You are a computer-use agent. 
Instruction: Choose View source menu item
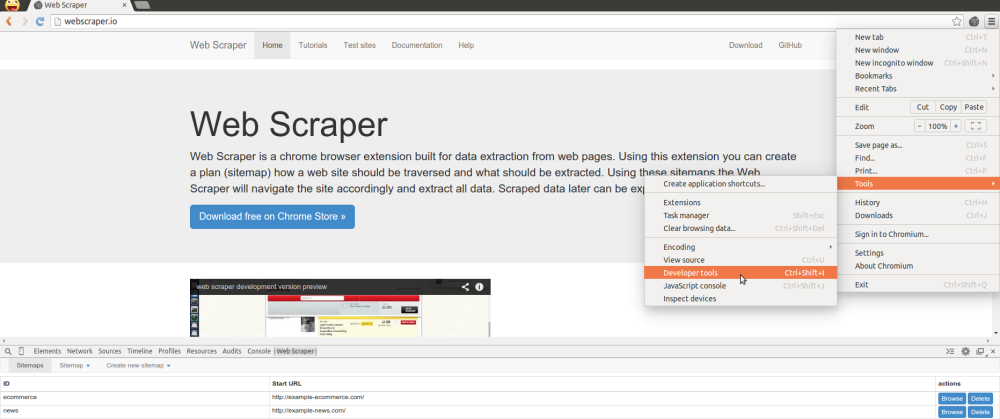740,260
